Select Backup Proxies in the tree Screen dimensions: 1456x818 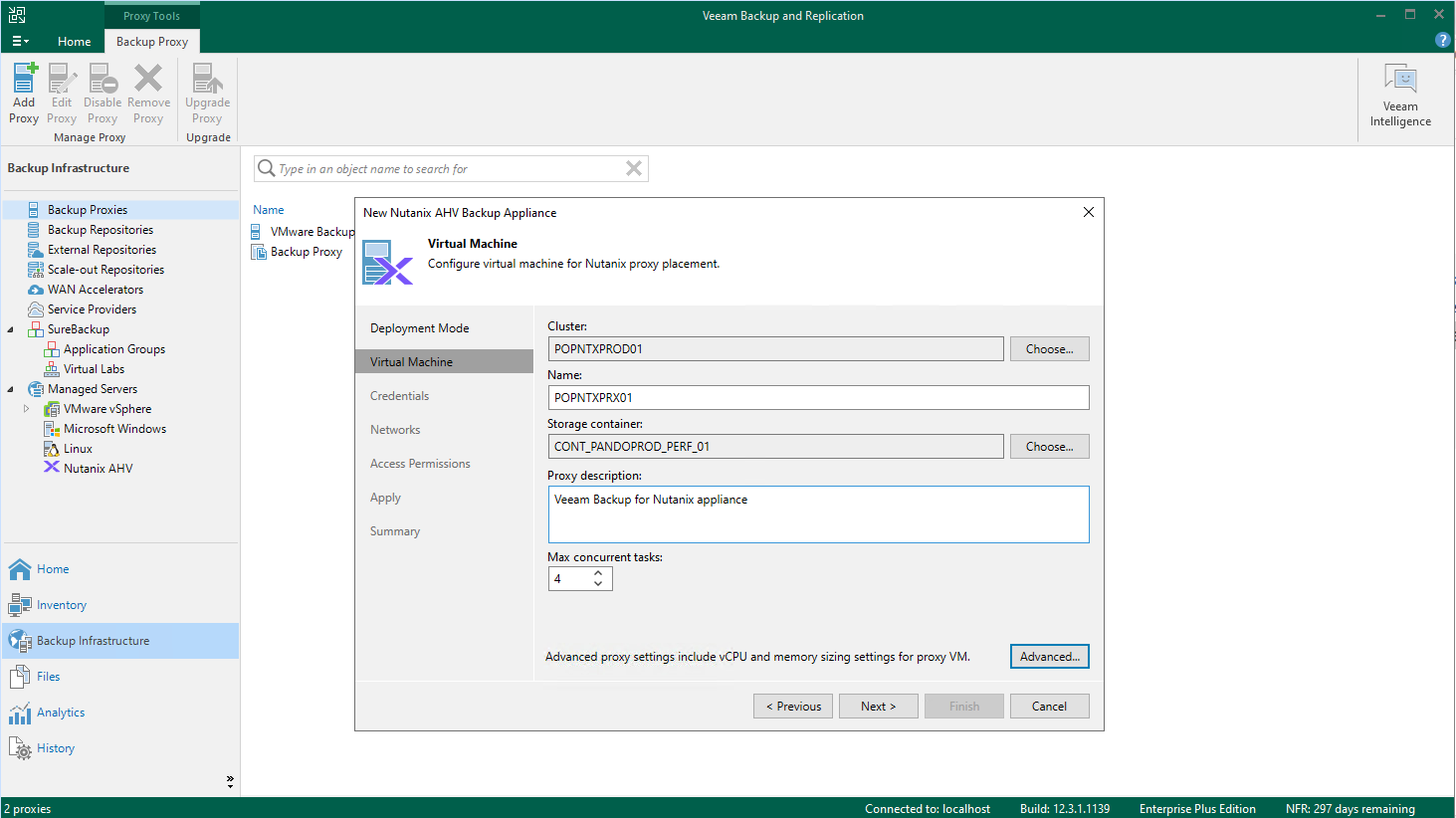[88, 210]
